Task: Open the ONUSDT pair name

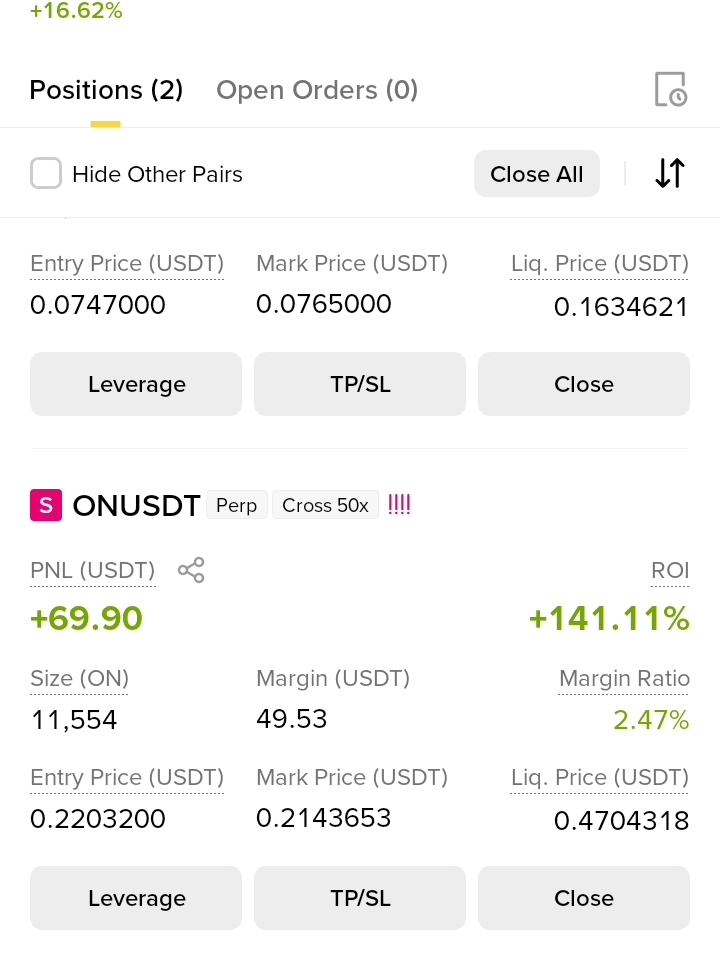Action: (137, 506)
